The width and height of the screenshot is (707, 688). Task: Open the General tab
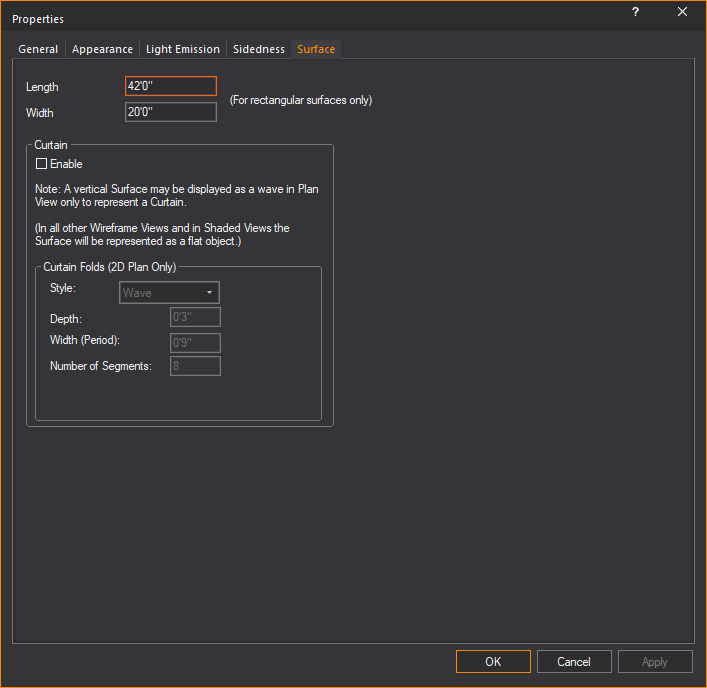point(38,49)
